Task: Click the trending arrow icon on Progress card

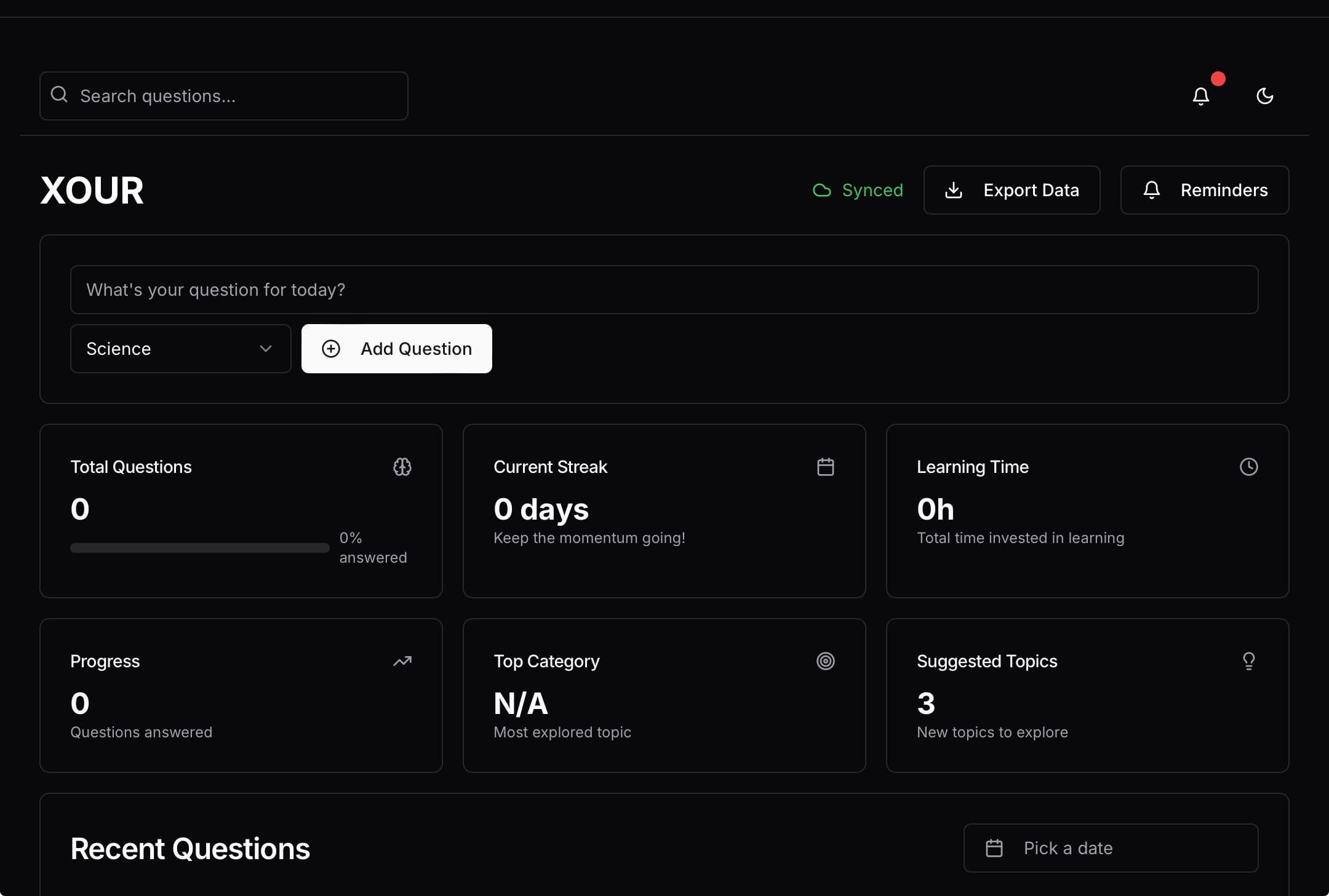Action: (x=402, y=660)
